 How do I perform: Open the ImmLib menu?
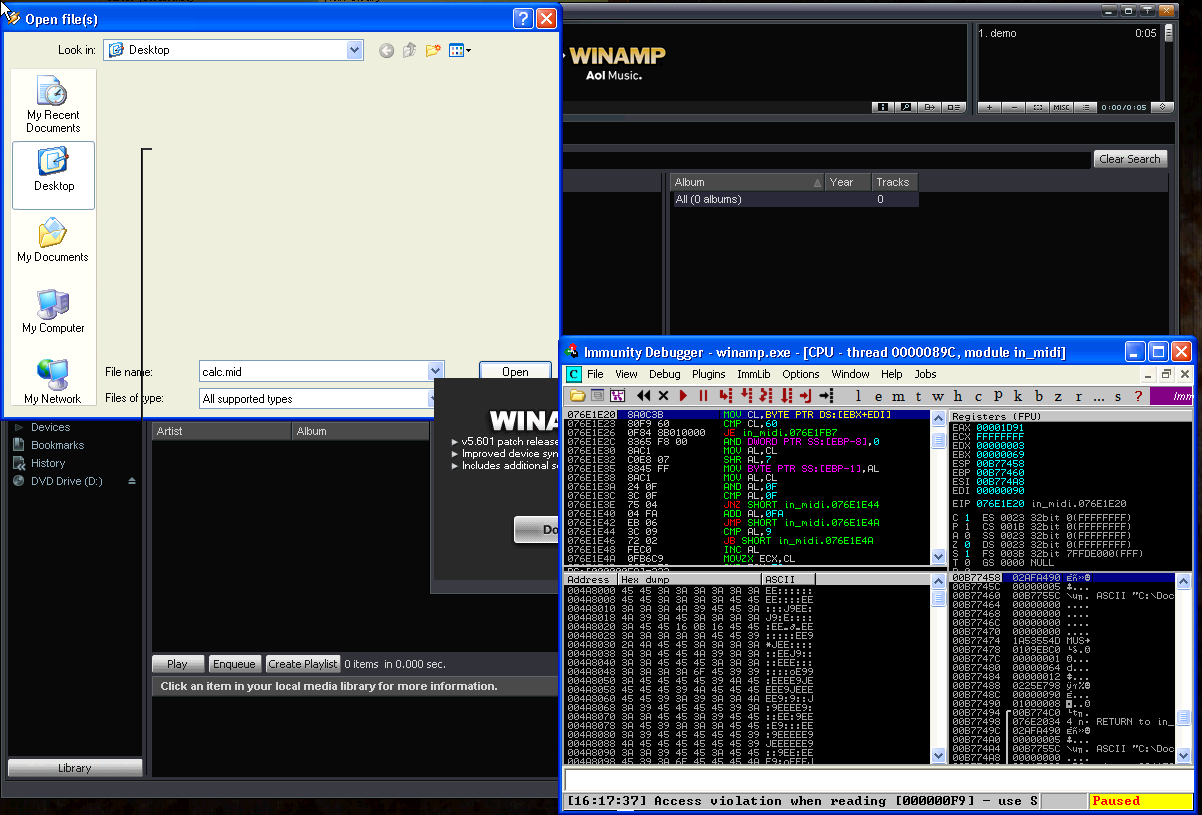click(x=753, y=374)
